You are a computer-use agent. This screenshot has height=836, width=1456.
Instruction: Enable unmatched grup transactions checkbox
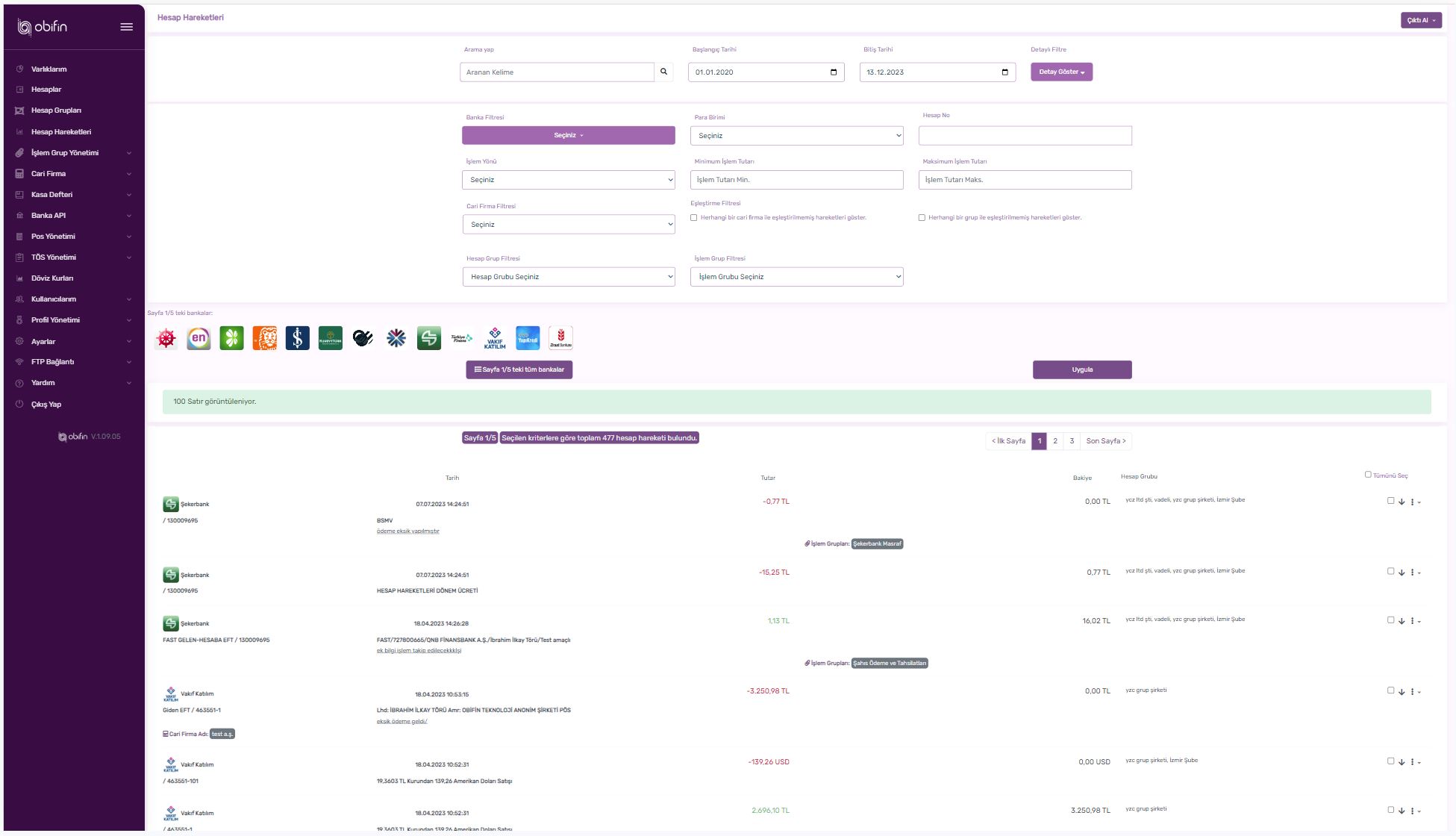(x=922, y=218)
